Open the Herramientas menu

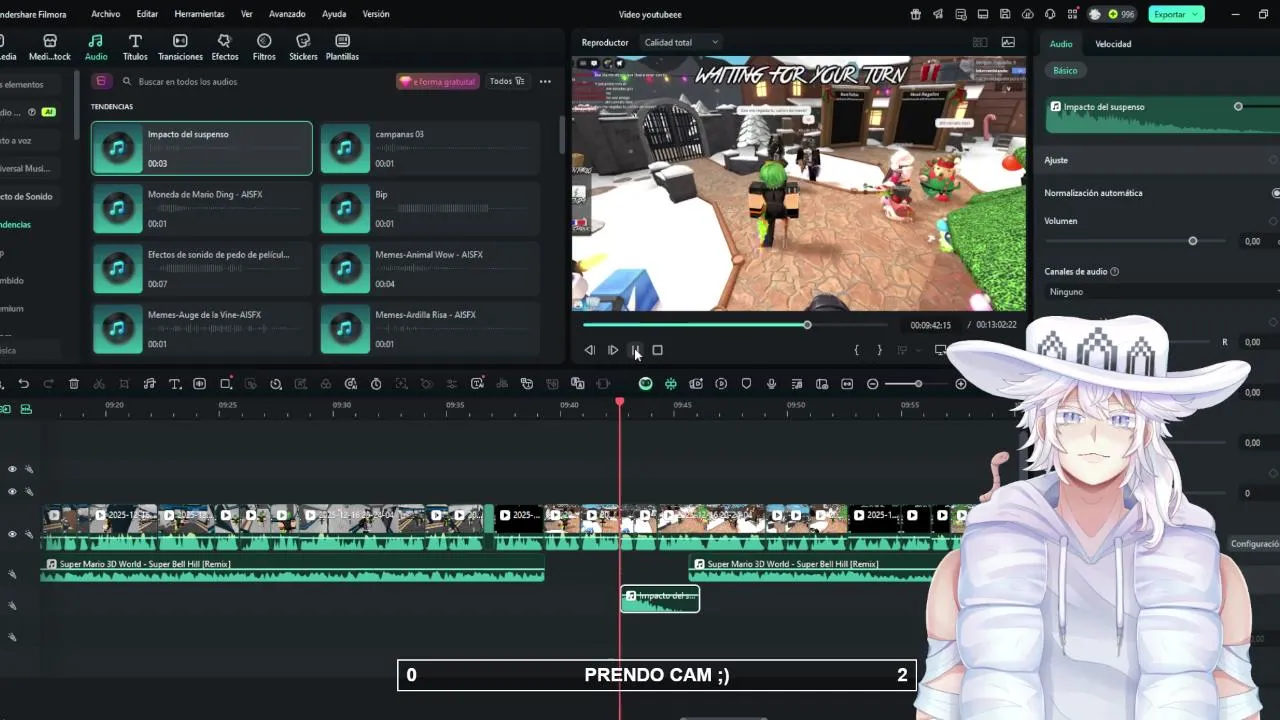tap(199, 14)
